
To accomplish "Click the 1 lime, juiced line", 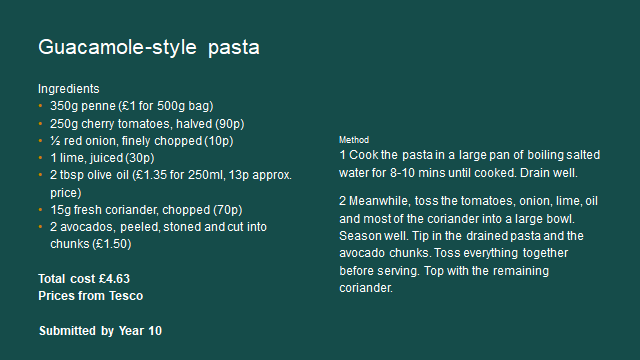I will coord(102,158).
